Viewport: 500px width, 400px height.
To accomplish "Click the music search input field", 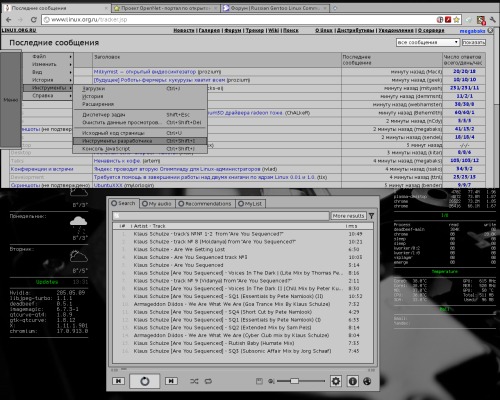I will pos(221,216).
